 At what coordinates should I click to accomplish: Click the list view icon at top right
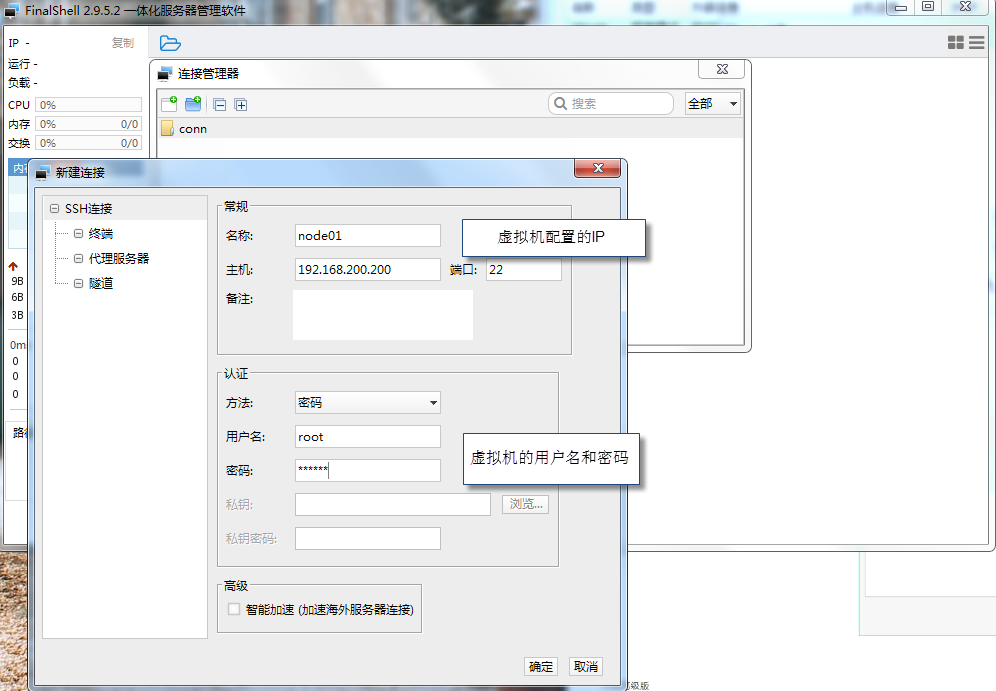(977, 42)
